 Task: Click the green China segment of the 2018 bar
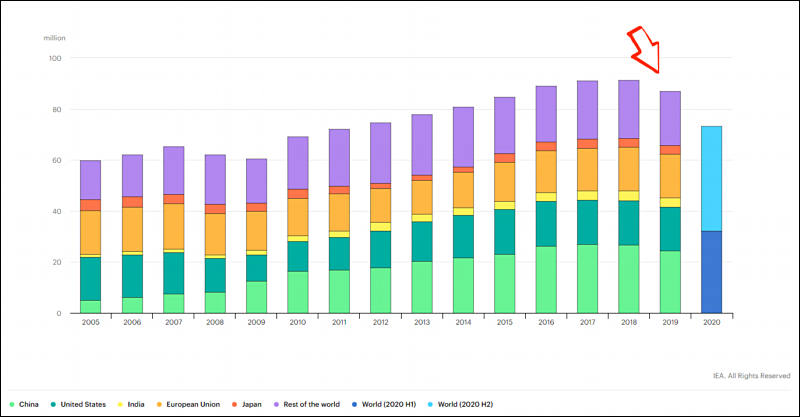[x=629, y=279]
